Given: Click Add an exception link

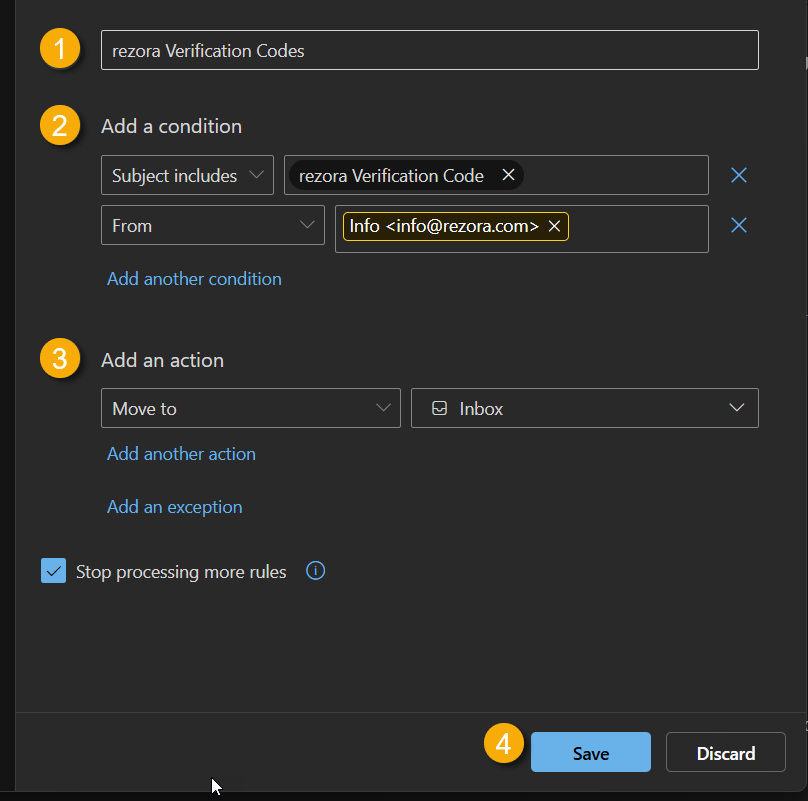Looking at the screenshot, I should pyautogui.click(x=174, y=507).
